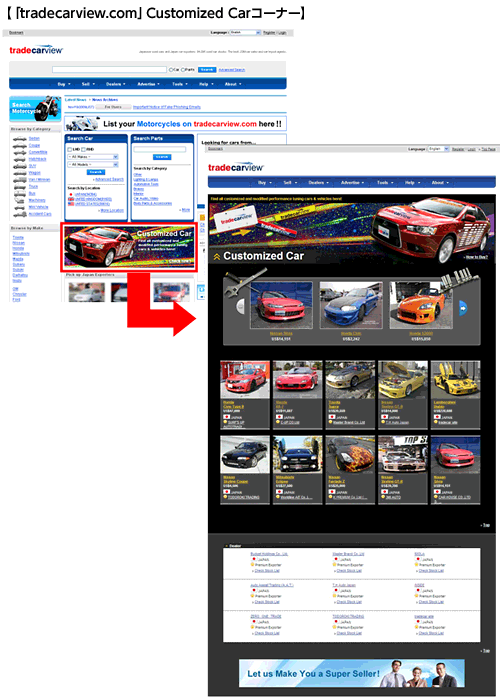Open the Bookmark link on the home page bar
The width and height of the screenshot is (500, 700).
(16, 33)
